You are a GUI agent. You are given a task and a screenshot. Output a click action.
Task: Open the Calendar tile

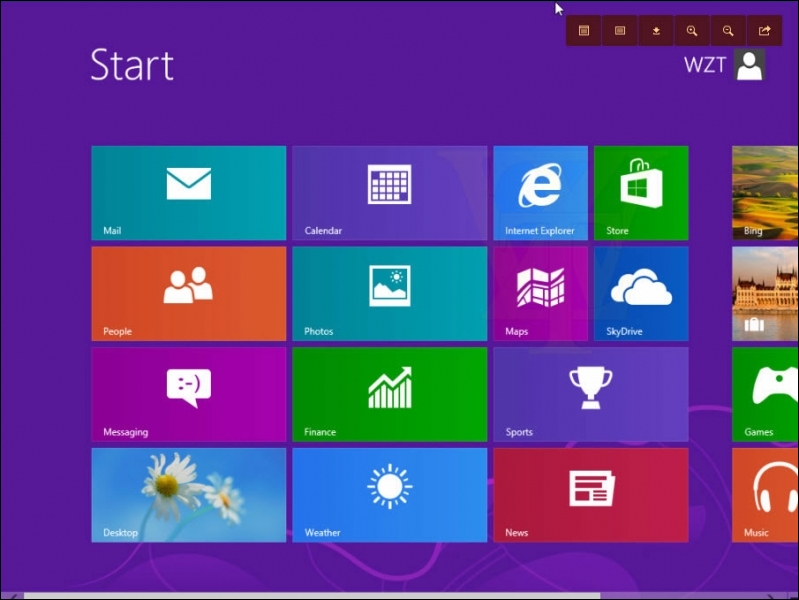[390, 193]
